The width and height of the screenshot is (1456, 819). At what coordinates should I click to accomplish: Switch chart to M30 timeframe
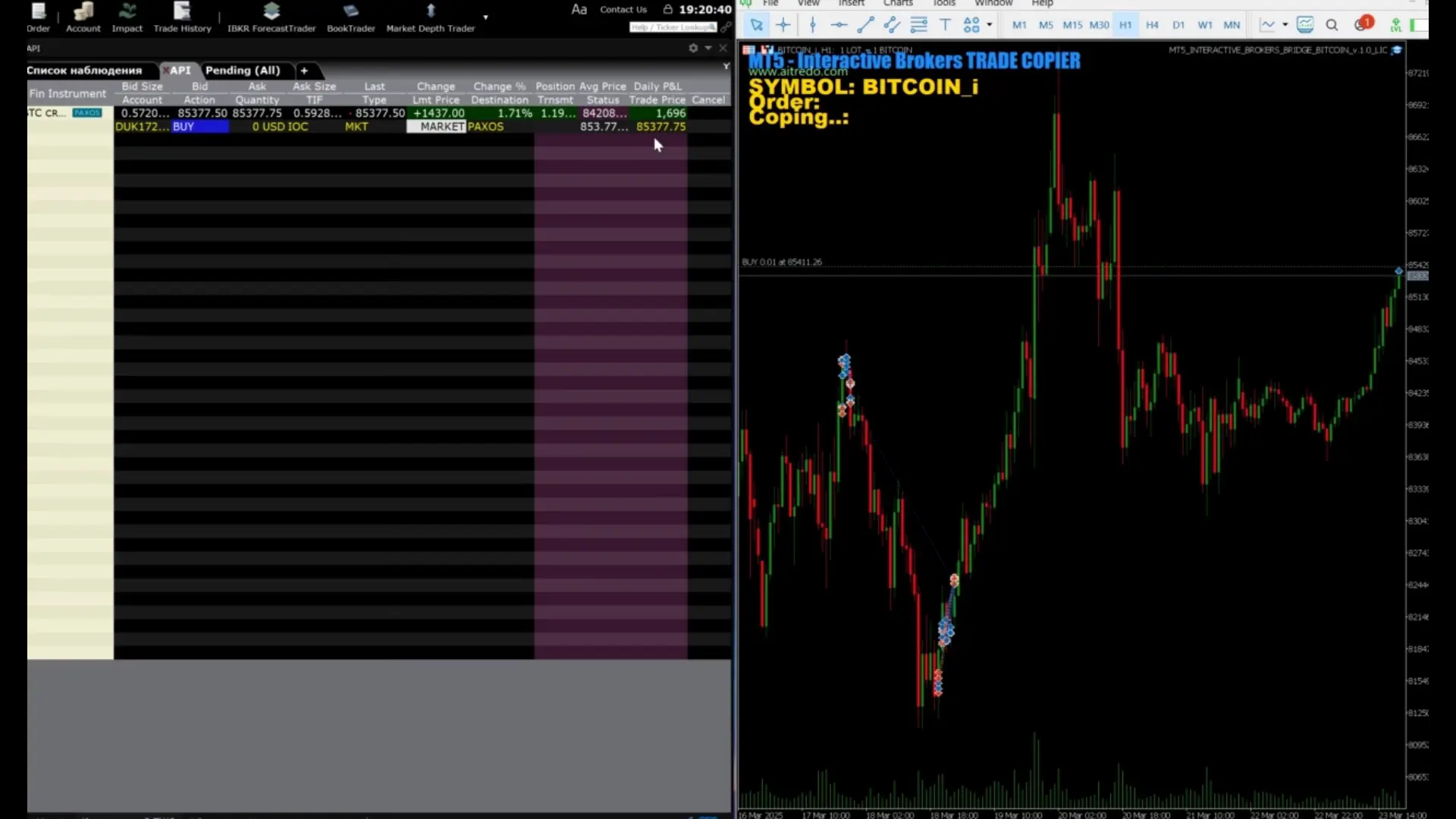pos(1099,25)
